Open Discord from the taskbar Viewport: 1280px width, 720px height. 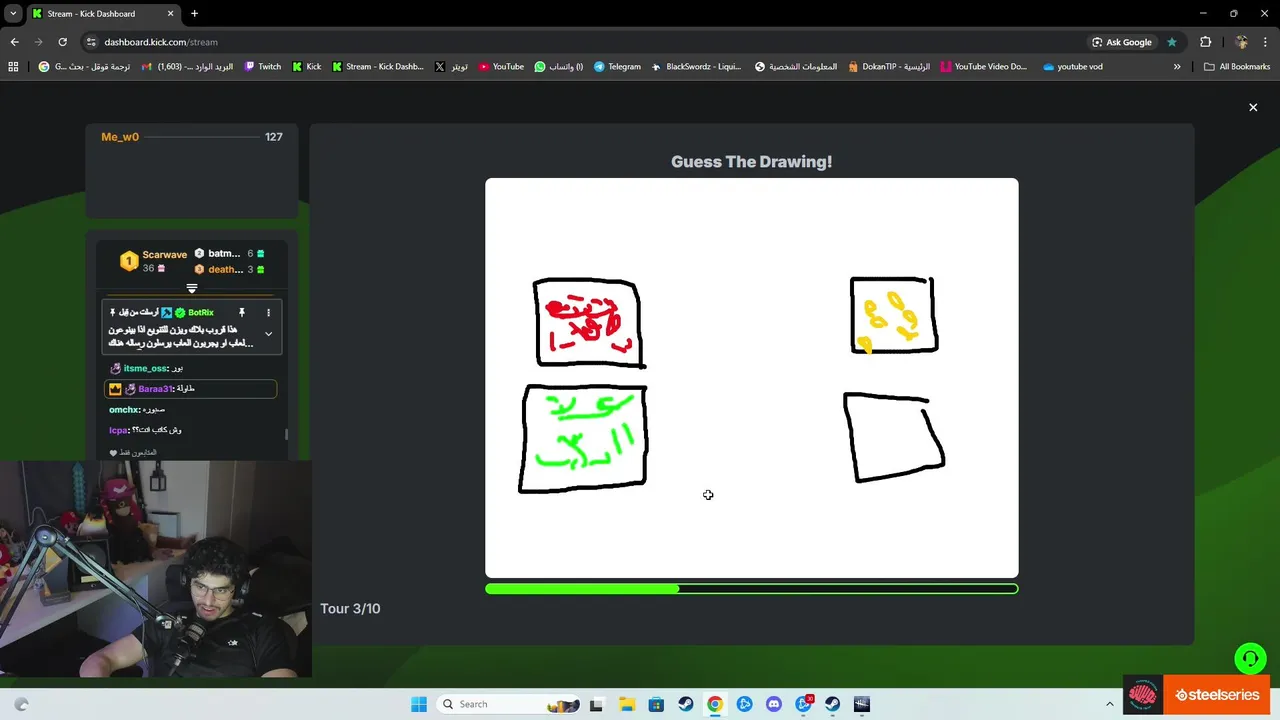coord(773,704)
